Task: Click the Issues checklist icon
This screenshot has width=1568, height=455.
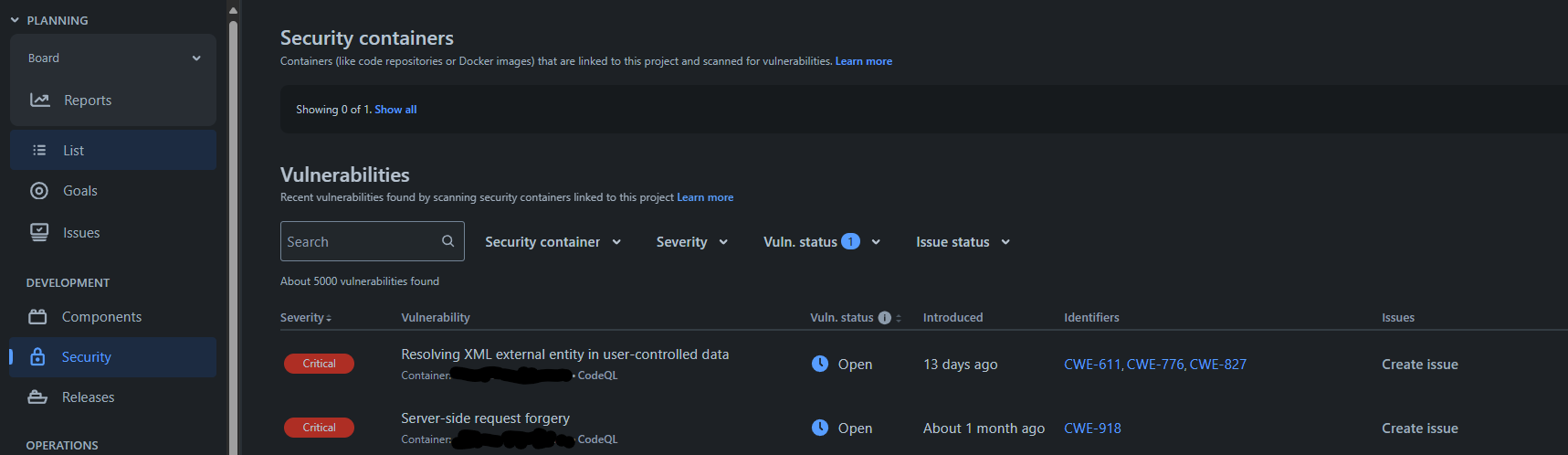Action: pyautogui.click(x=39, y=233)
